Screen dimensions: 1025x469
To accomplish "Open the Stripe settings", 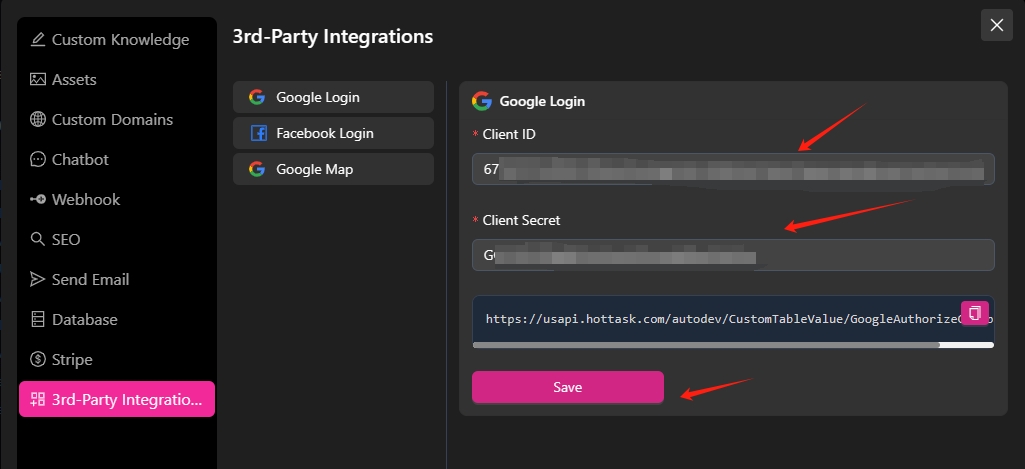I will pyautogui.click(x=118, y=359).
